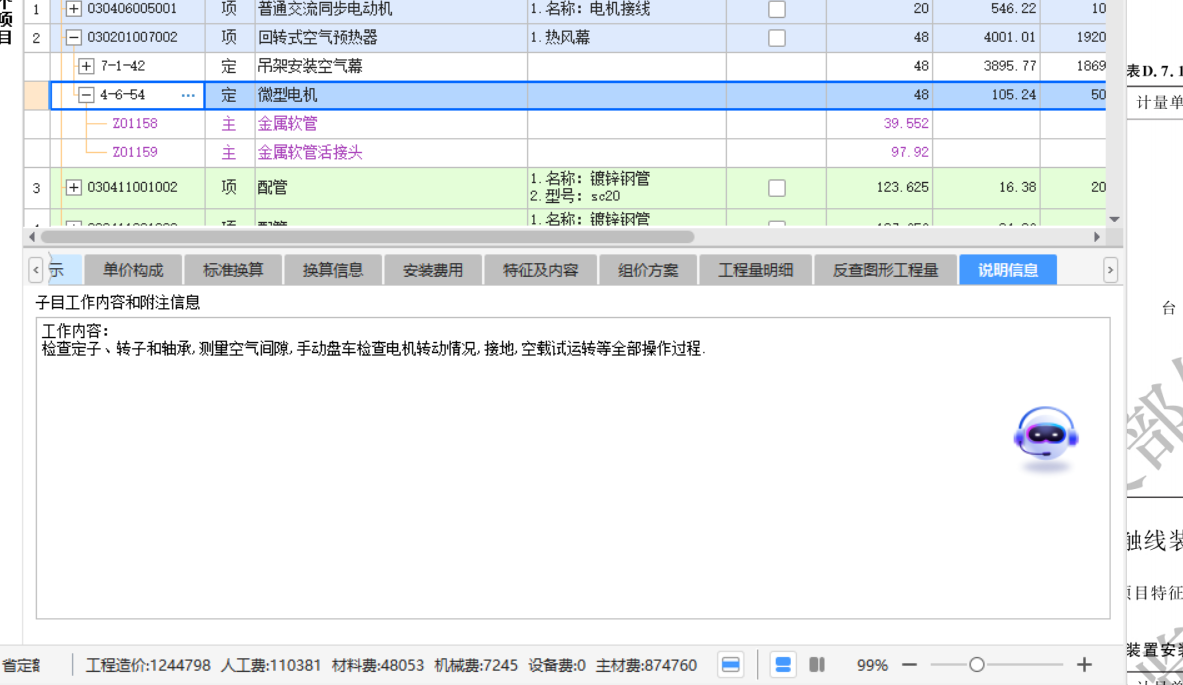1183x685 pixels.
Task: Click code Z01158
Action: coord(135,124)
